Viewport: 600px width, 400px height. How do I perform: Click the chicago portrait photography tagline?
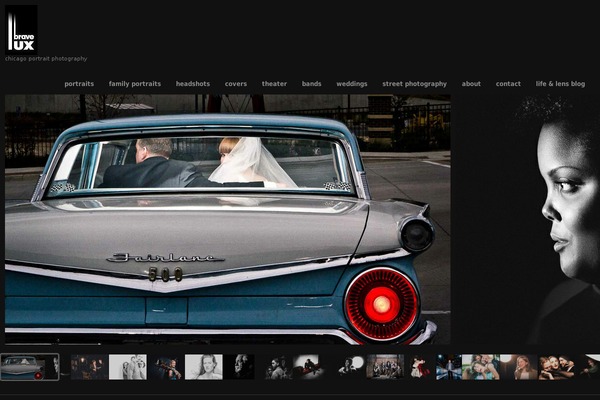coord(46,59)
